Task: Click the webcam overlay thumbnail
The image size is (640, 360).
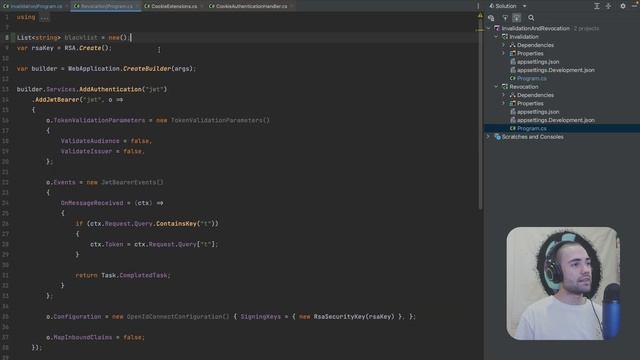Action: tap(563, 283)
